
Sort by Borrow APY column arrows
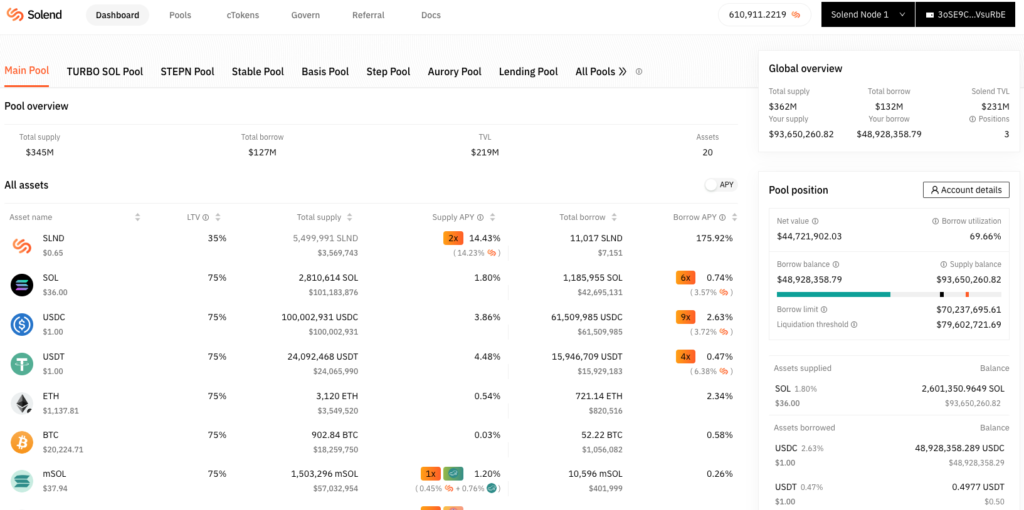pyautogui.click(x=735, y=217)
